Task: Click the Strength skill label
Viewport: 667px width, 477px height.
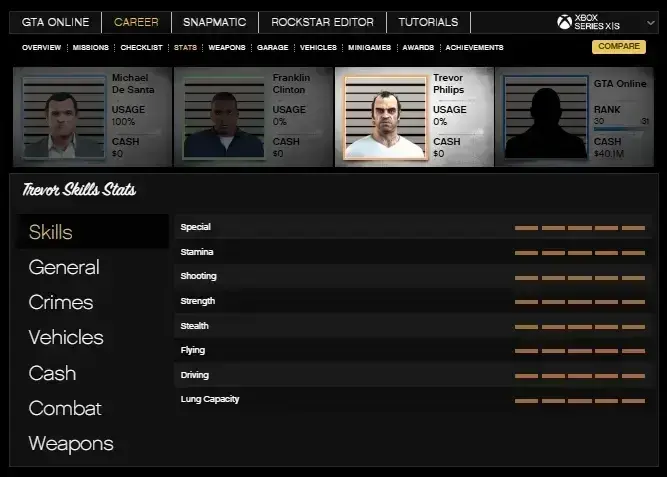Action: tap(198, 301)
